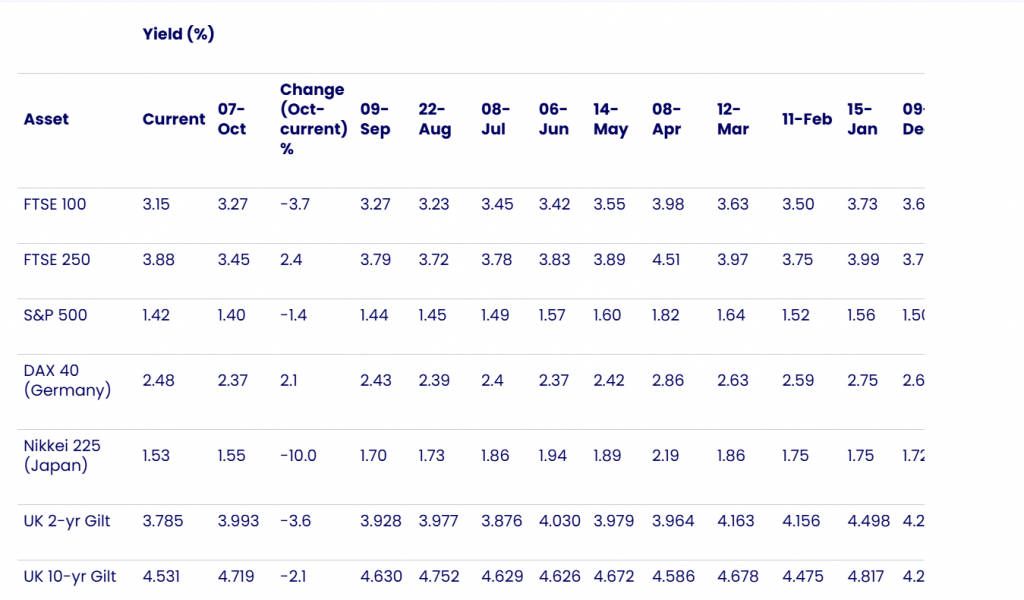Select the S&P 500 row label
The width and height of the screenshot is (1024, 600).
click(55, 315)
